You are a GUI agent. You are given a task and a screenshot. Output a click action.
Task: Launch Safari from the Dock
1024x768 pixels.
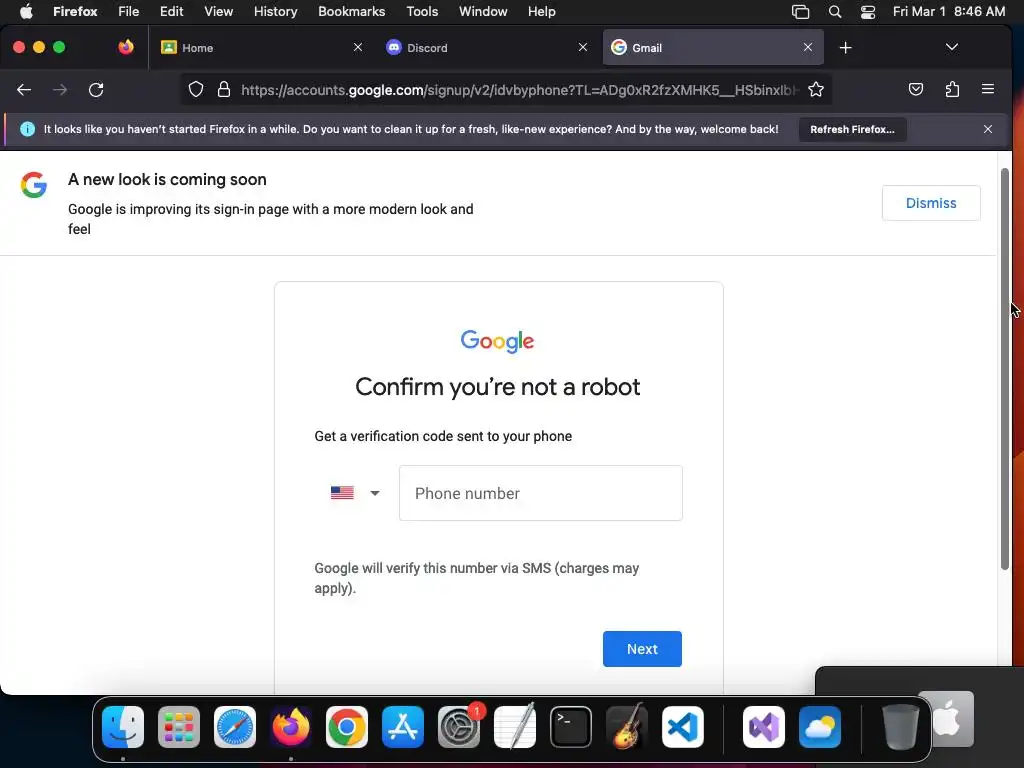pos(235,727)
